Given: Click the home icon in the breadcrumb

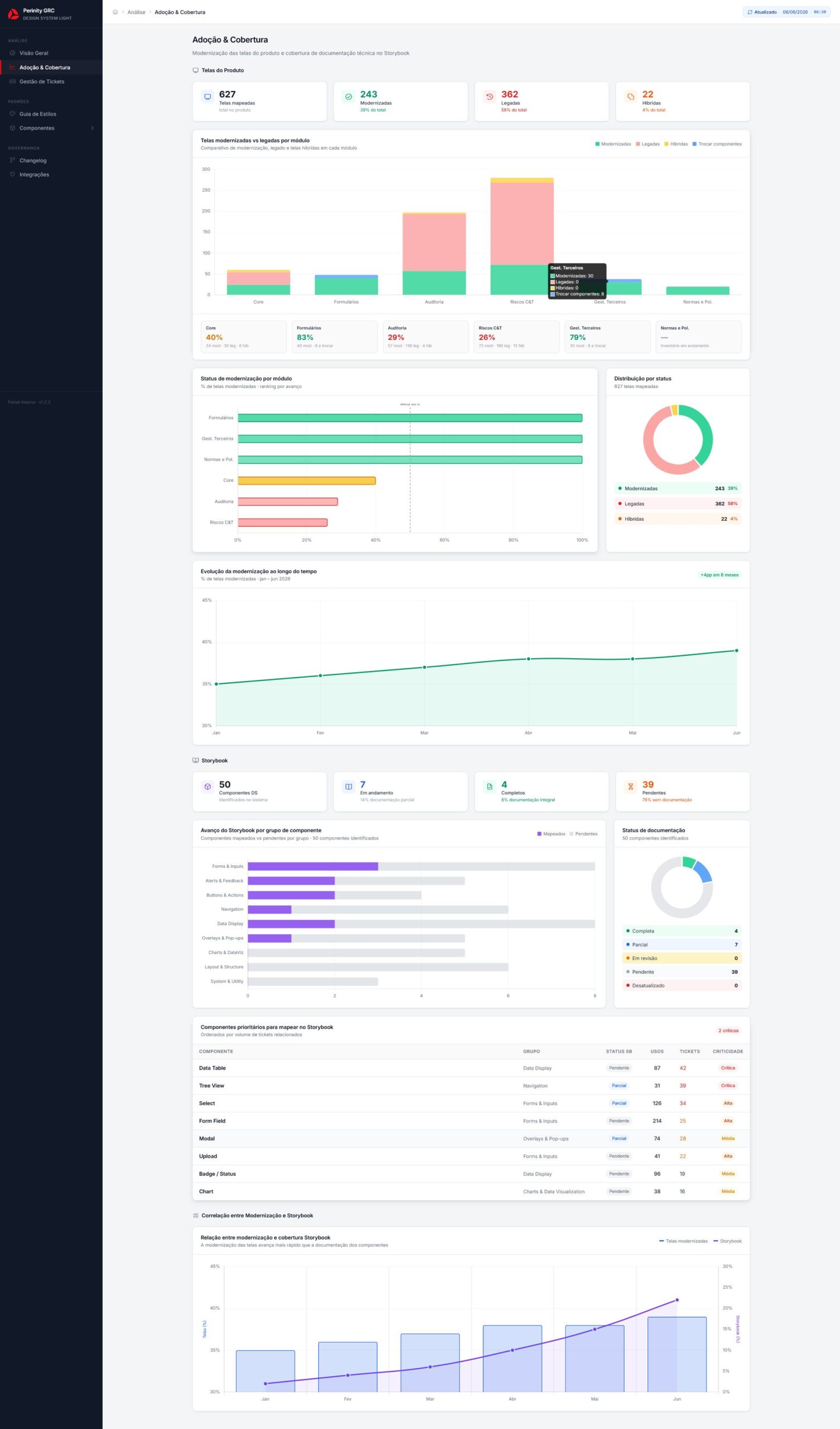Looking at the screenshot, I should [115, 12].
